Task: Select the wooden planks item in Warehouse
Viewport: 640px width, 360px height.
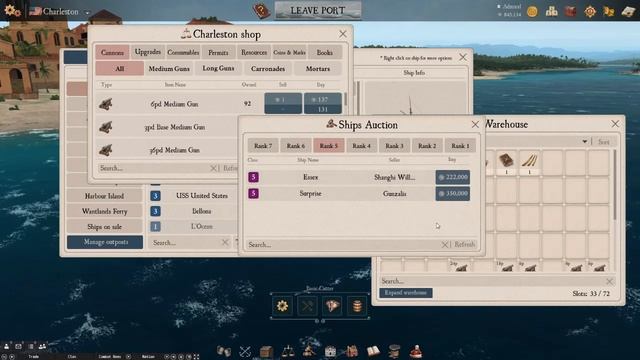Action: coord(529,162)
